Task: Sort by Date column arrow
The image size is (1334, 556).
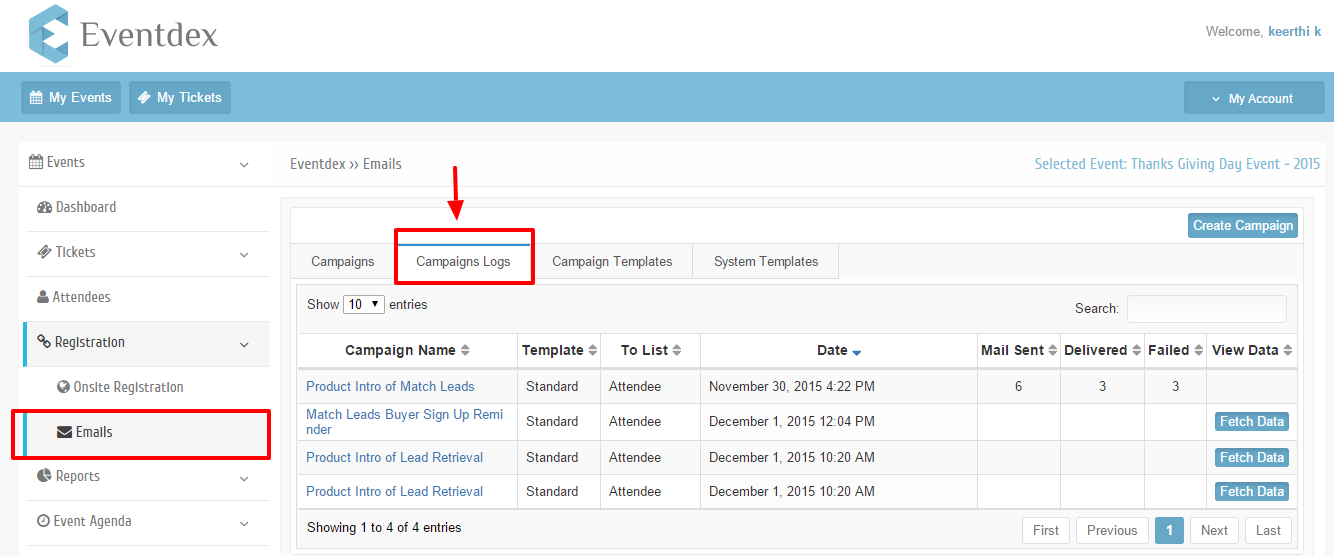Action: coord(857,352)
